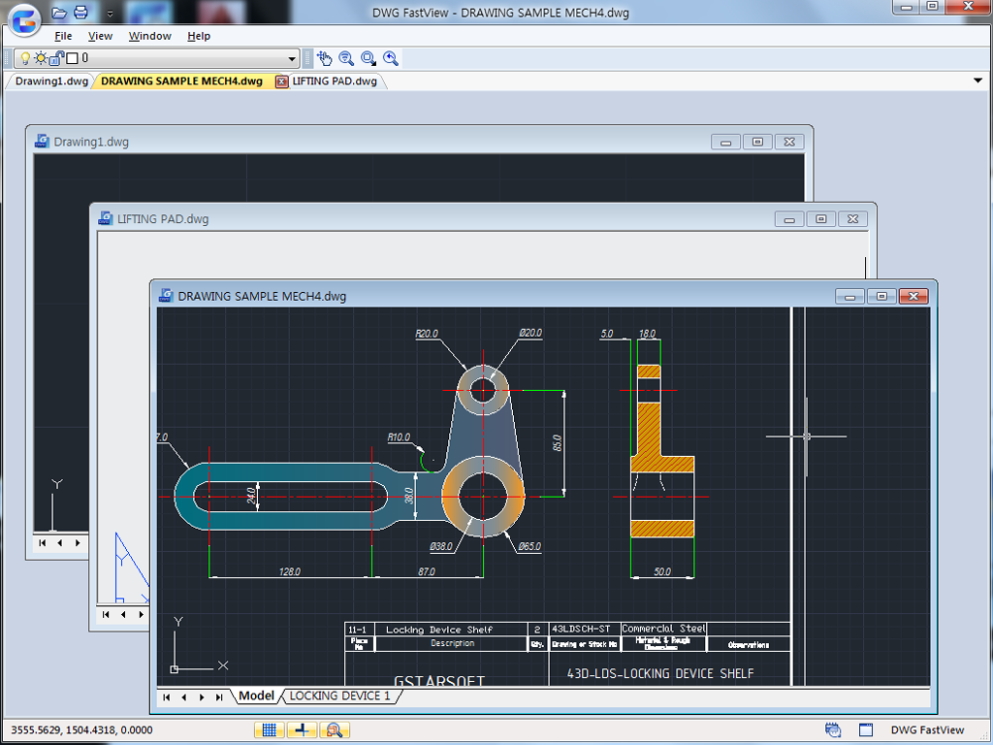The height and width of the screenshot is (745, 993).
Task: Minimize the Drawing1.dwg child window
Action: click(726, 142)
